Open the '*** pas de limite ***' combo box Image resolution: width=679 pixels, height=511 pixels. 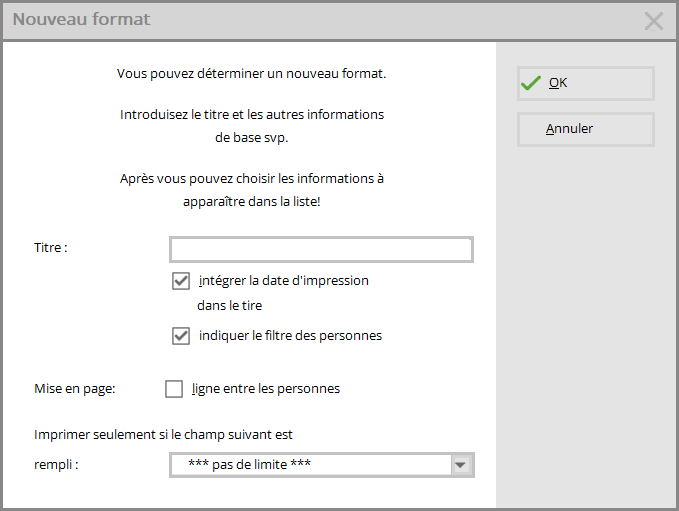coord(322,465)
